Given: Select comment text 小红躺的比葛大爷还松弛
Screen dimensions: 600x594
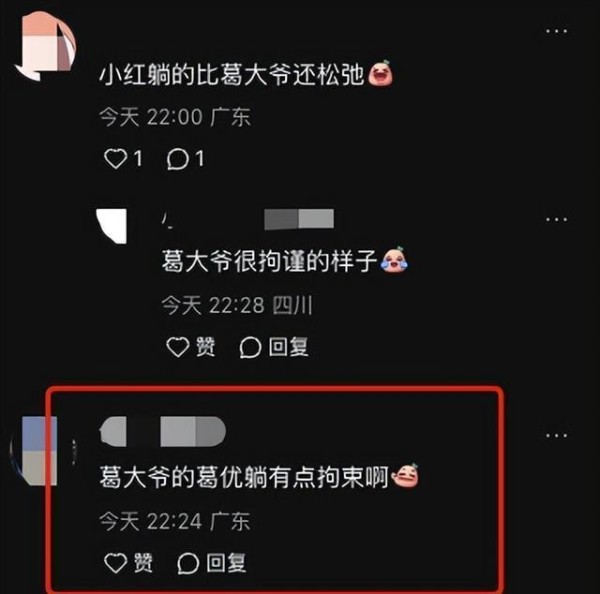Looking at the screenshot, I should tap(232, 74).
